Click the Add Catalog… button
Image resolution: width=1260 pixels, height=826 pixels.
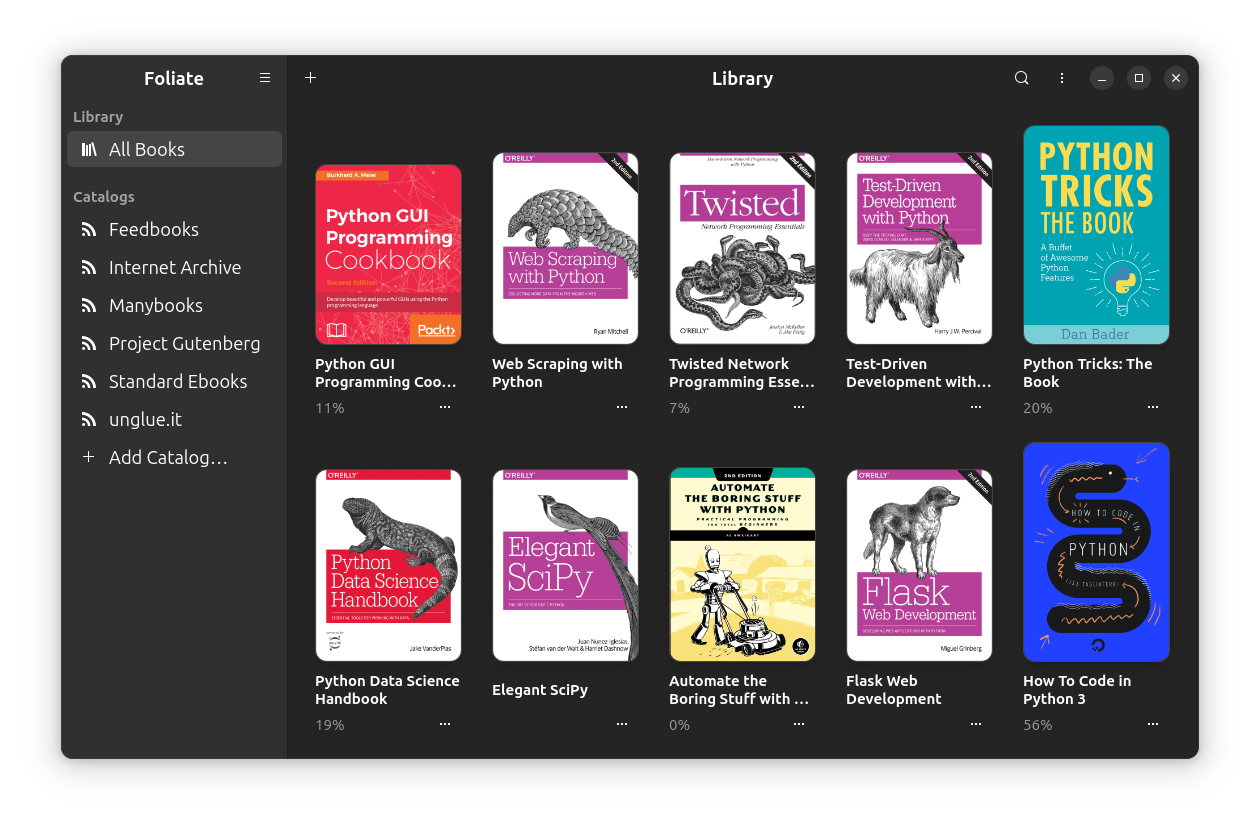pos(174,457)
